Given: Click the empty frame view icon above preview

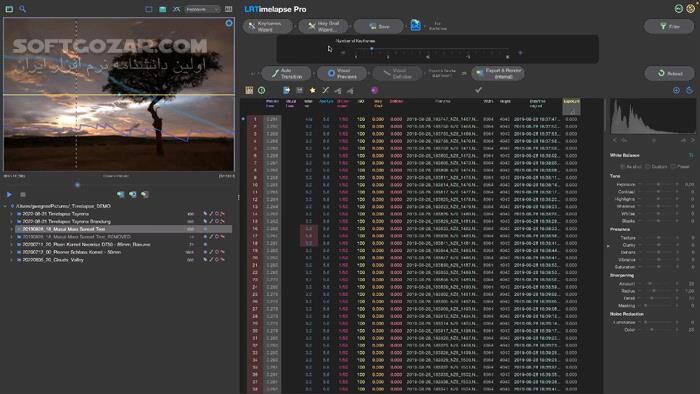Looking at the screenshot, I should [149, 9].
